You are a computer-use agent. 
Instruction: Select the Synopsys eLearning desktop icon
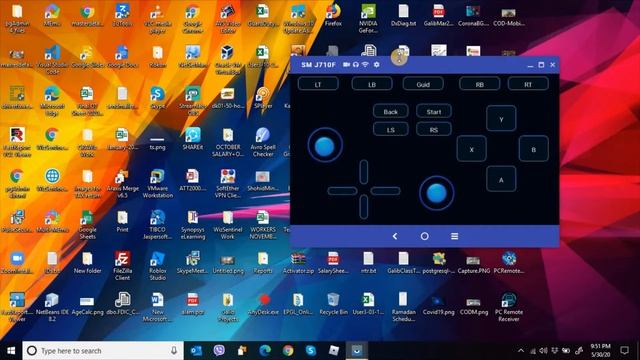[193, 225]
